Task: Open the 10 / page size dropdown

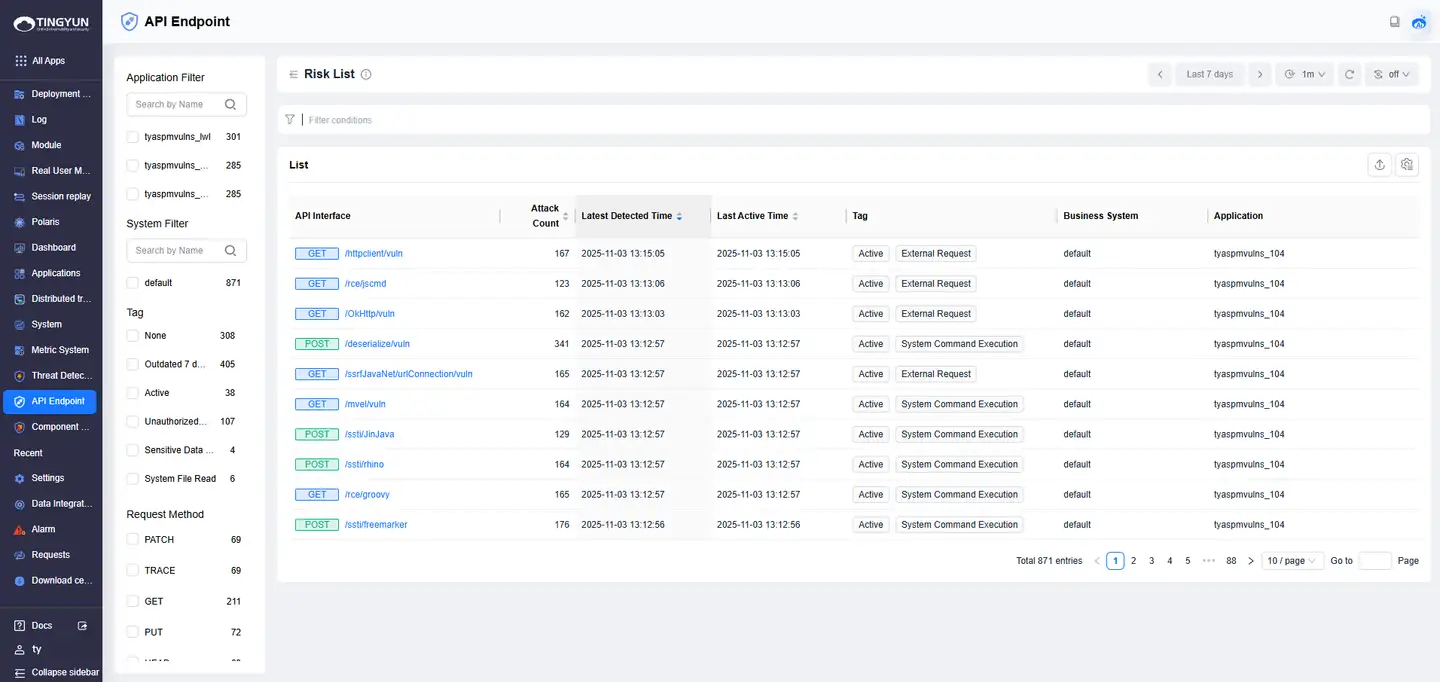Action: coord(1292,561)
